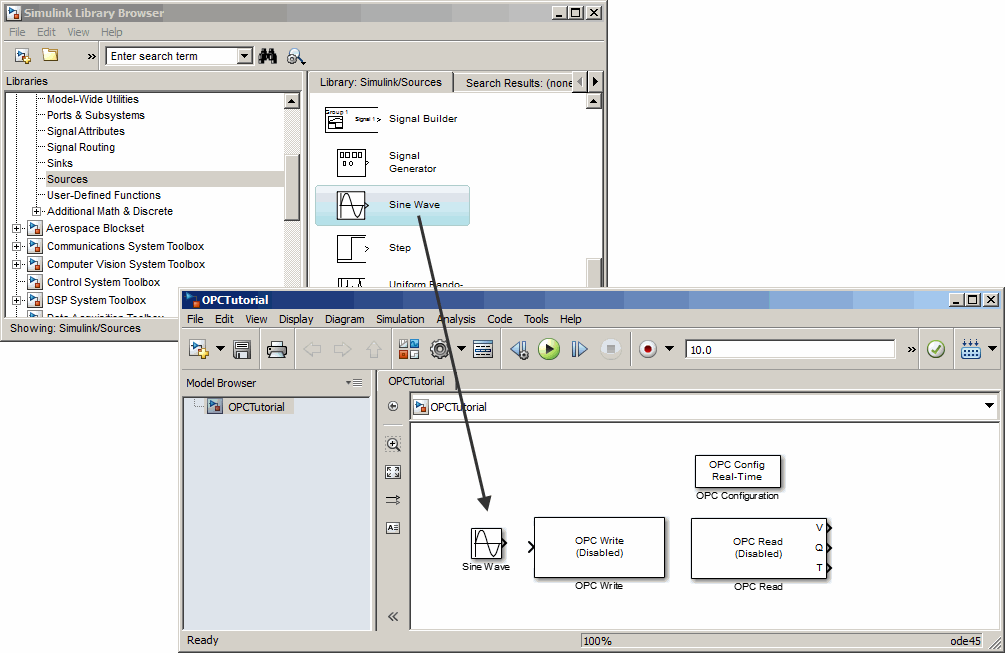This screenshot has height=653, width=1005.
Task: Click Model Advisor green check icon
Action: tap(936, 349)
